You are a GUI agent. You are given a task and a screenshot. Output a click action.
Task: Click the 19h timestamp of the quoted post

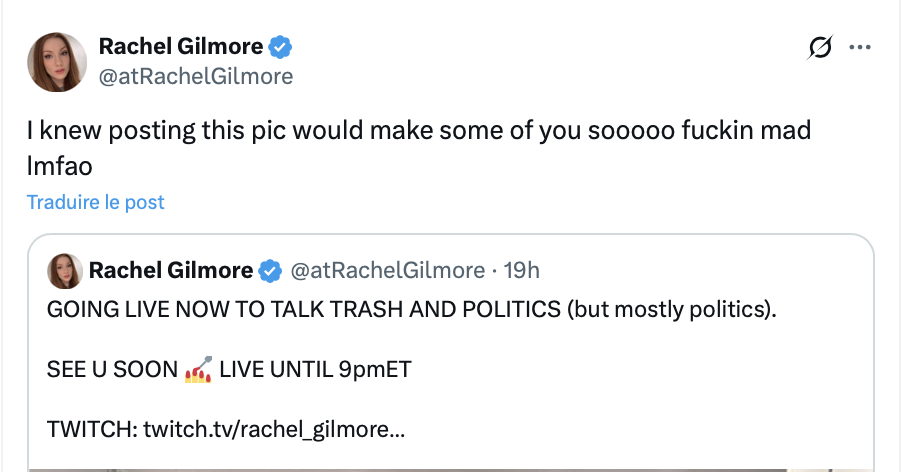click(520, 270)
